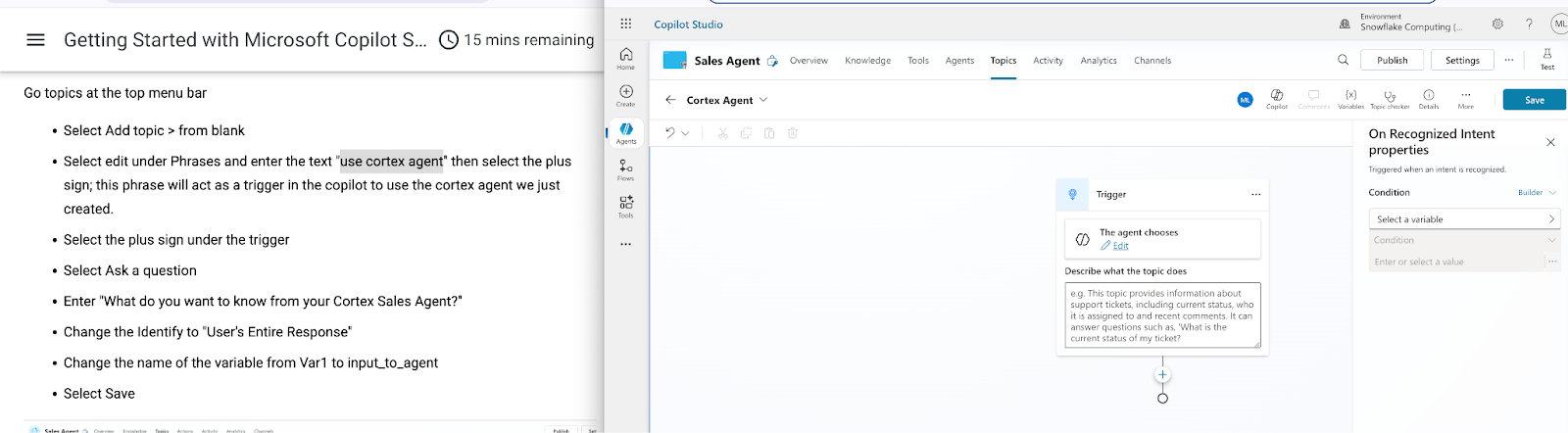Go to Home in the left sidebar
This screenshot has height=433, width=1568.
(625, 58)
